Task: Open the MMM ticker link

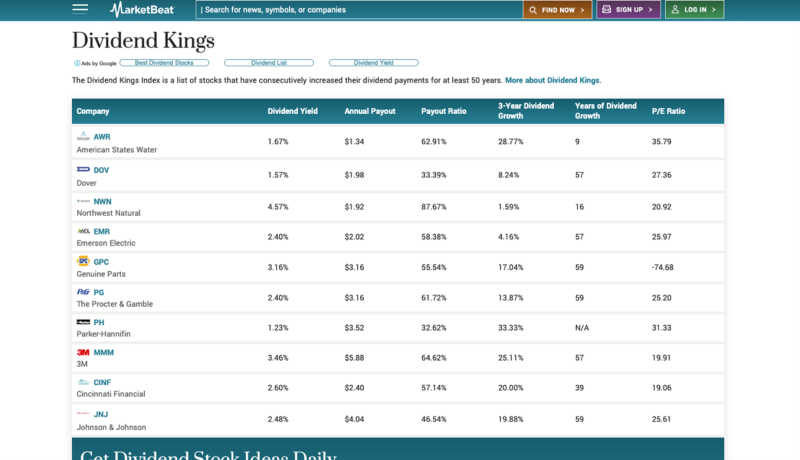Action: 104,352
